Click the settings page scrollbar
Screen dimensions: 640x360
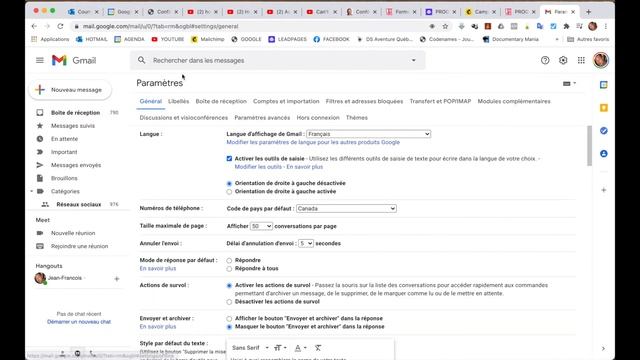589,146
